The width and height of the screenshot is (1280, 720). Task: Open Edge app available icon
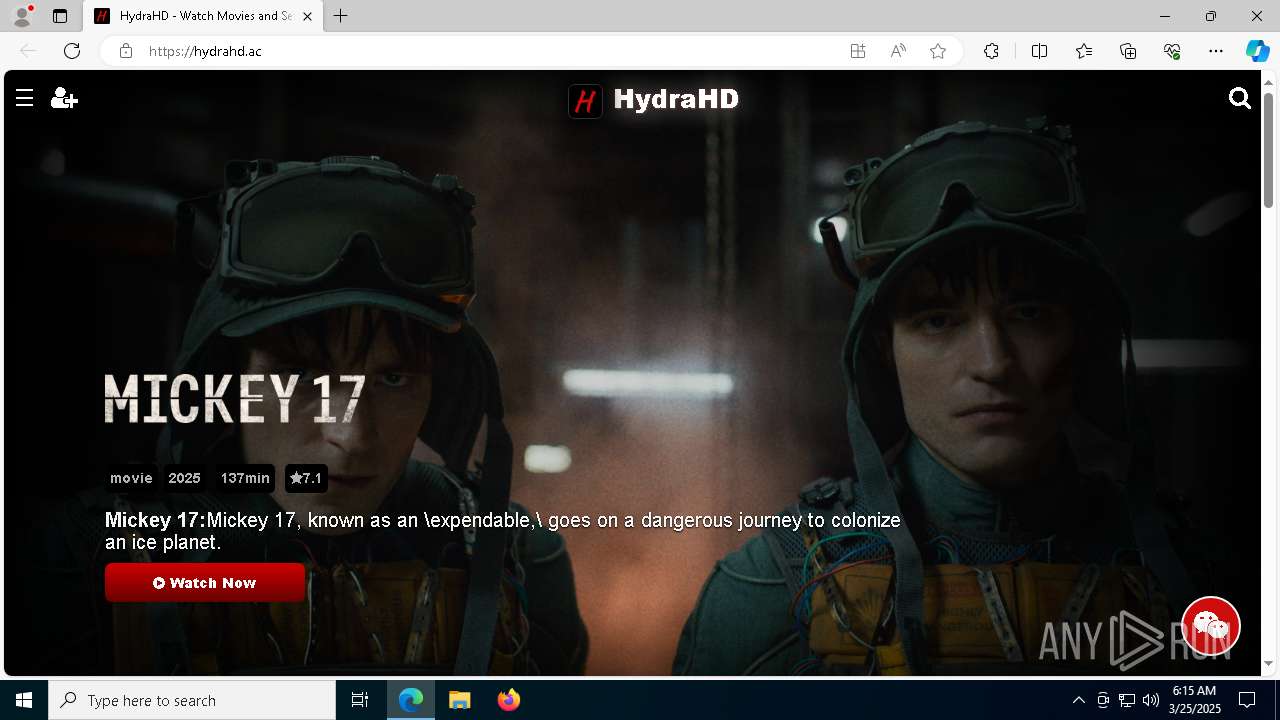(858, 51)
